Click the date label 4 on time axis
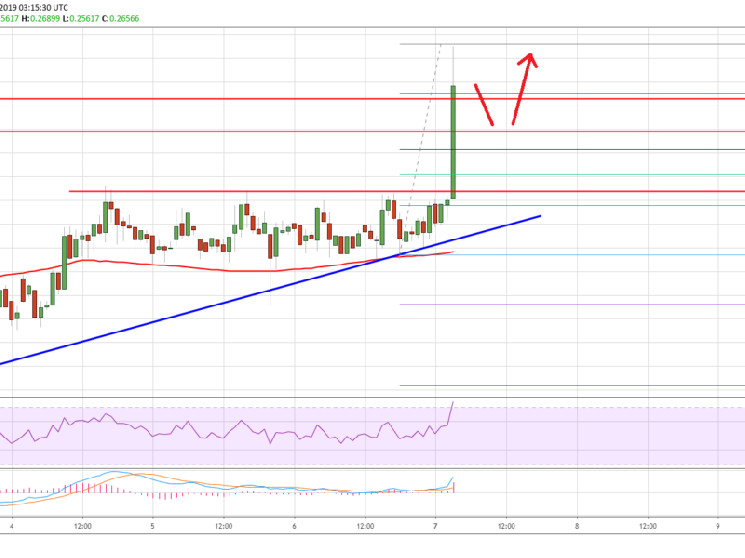Image resolution: width=745 pixels, height=558 pixels. [12, 526]
